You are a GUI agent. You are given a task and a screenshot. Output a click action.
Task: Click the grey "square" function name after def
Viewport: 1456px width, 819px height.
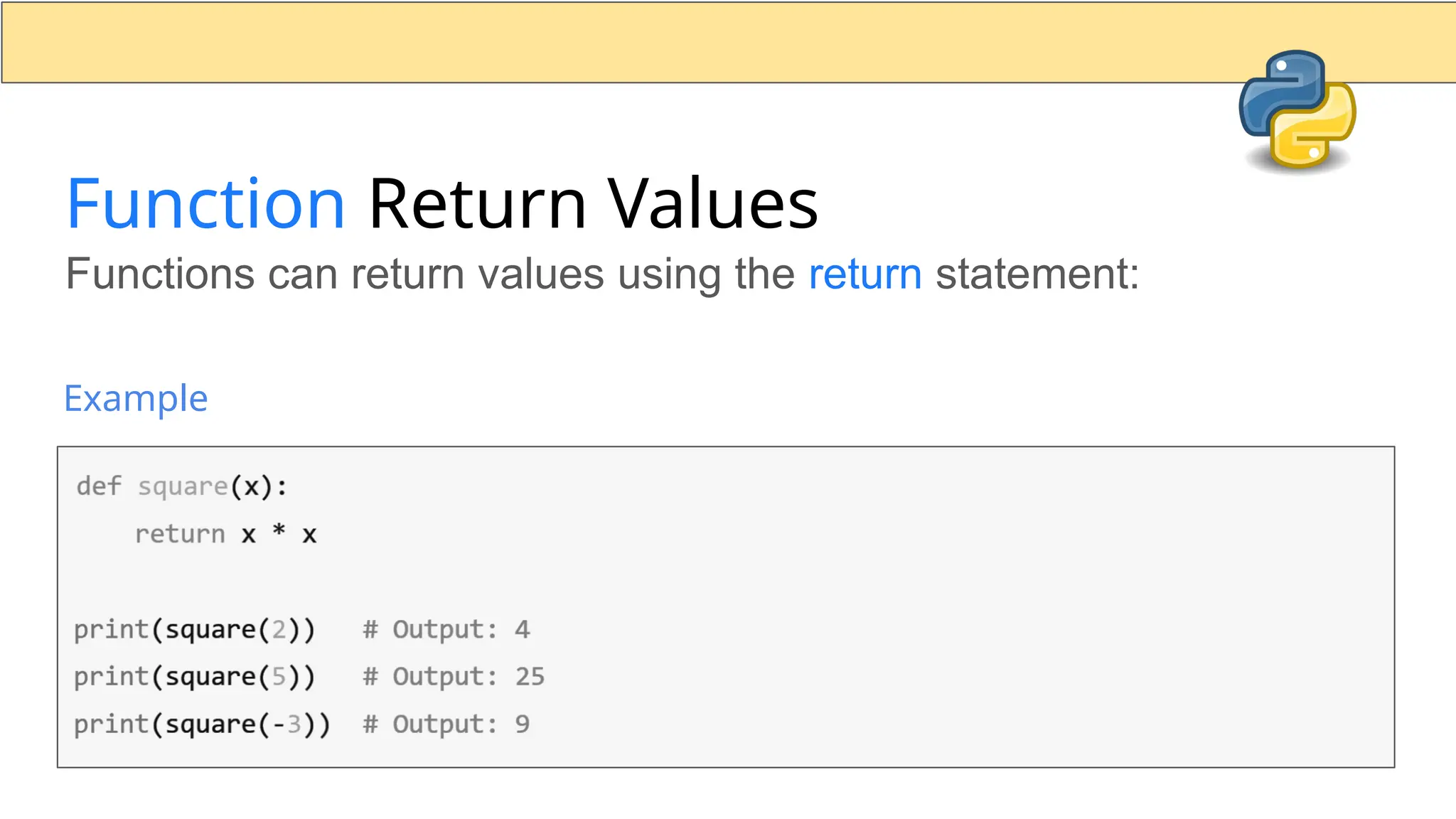coord(183,487)
